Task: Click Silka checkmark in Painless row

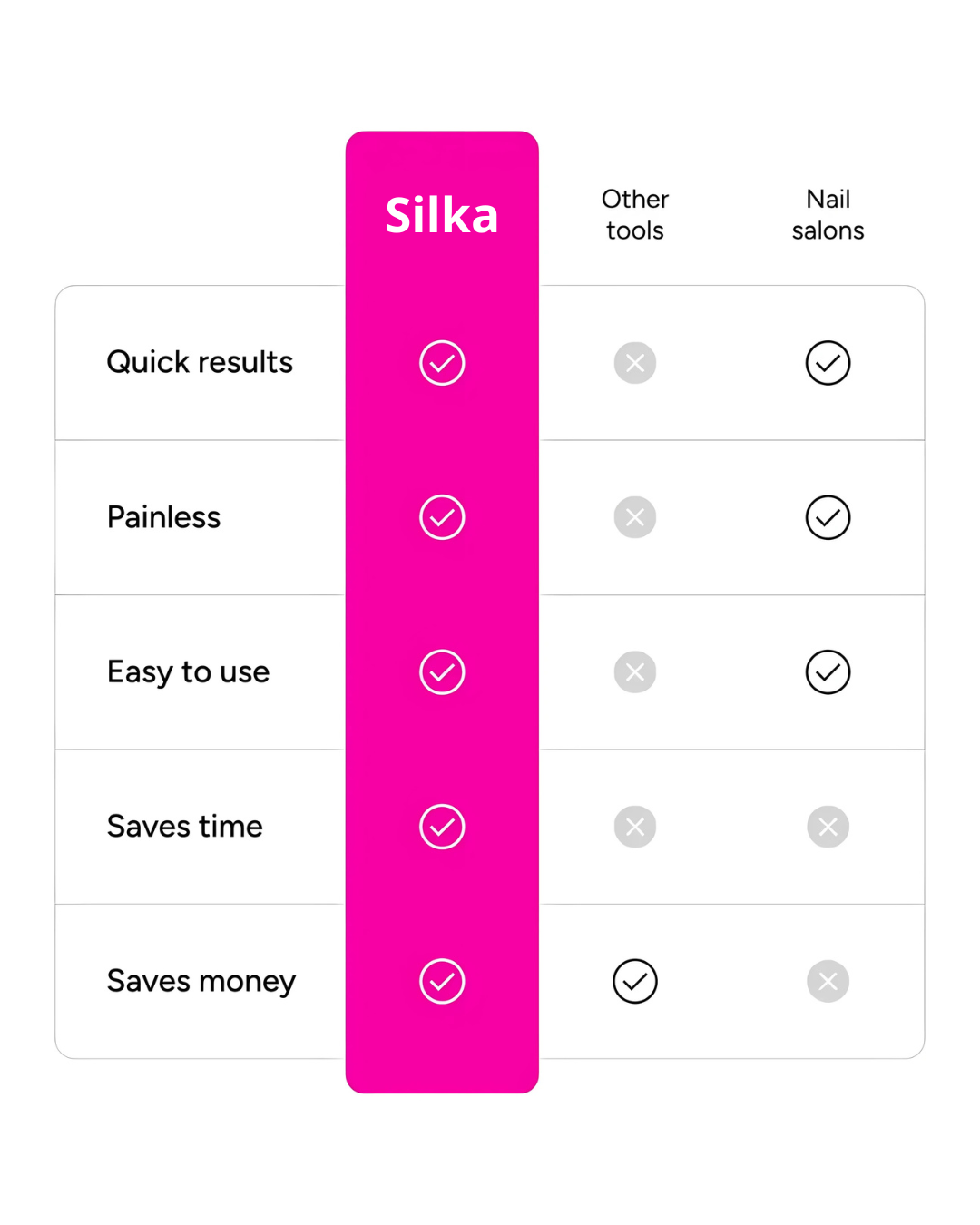Action: (x=442, y=517)
